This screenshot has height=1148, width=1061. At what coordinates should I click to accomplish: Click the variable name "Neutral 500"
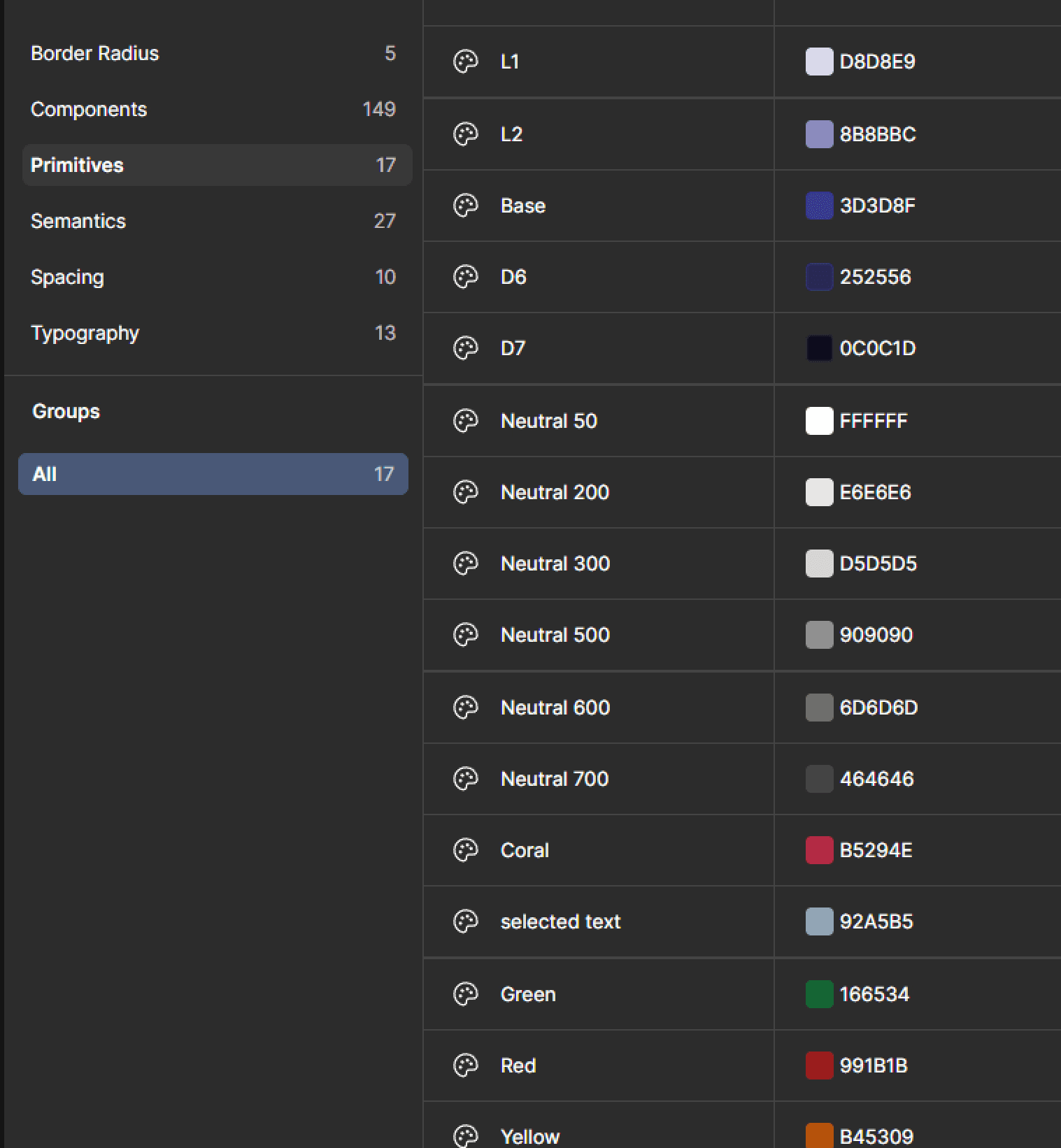(x=555, y=635)
